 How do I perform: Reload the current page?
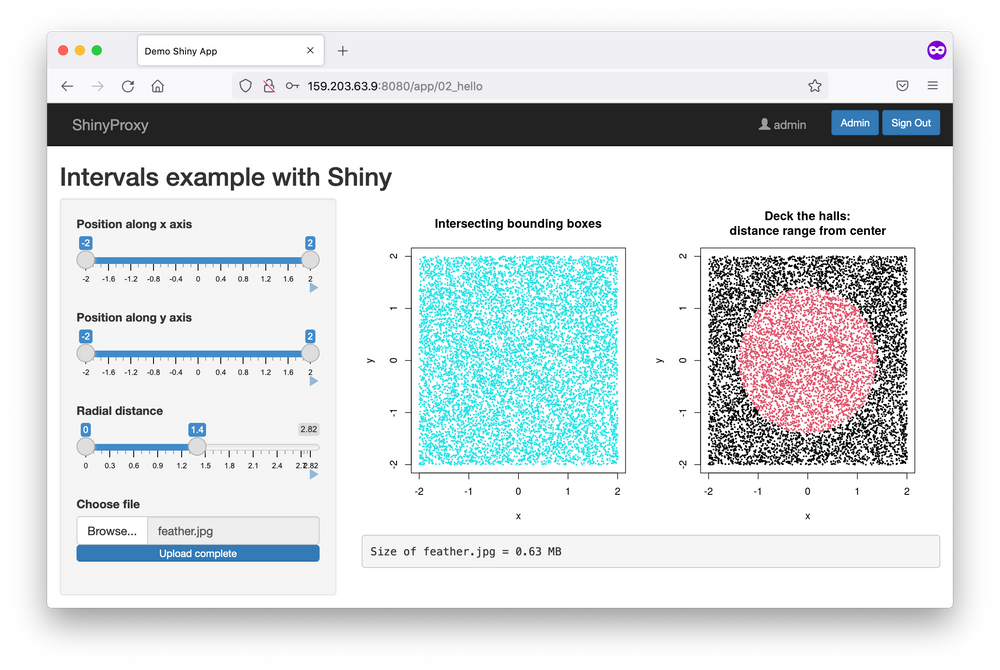(128, 86)
